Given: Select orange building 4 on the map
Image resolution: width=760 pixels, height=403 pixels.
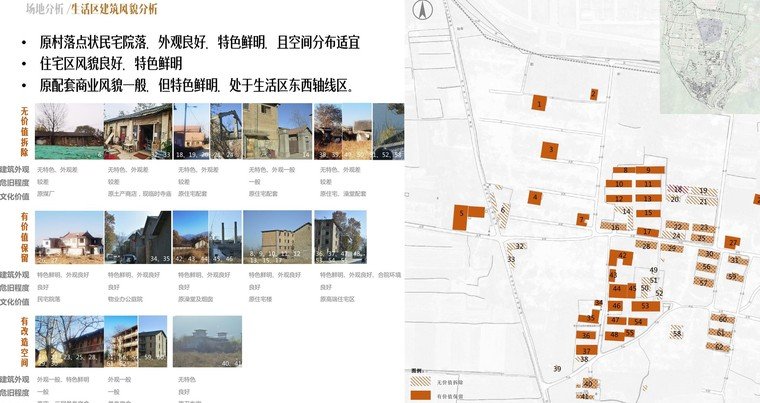Looking at the screenshot, I should pos(535,197).
